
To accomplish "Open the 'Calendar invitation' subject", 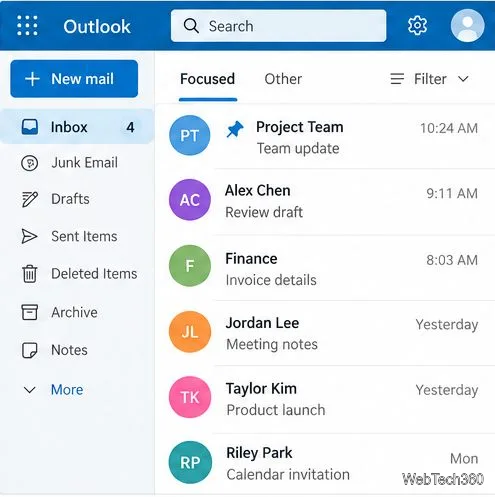I will (x=288, y=475).
